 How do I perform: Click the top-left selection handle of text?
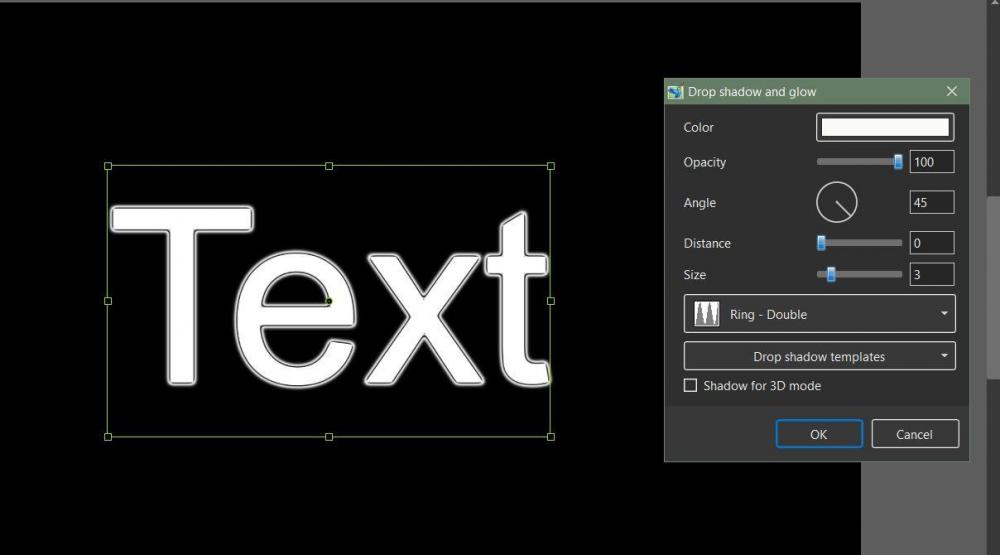tap(108, 166)
